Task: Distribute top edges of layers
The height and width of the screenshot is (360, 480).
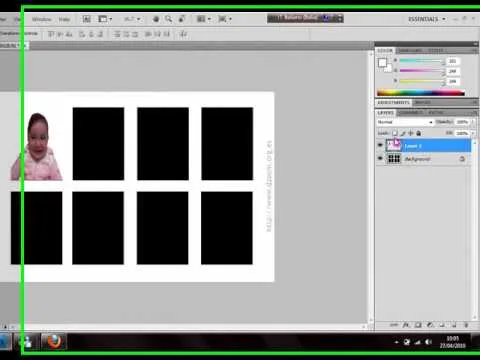Action: coord(117,34)
